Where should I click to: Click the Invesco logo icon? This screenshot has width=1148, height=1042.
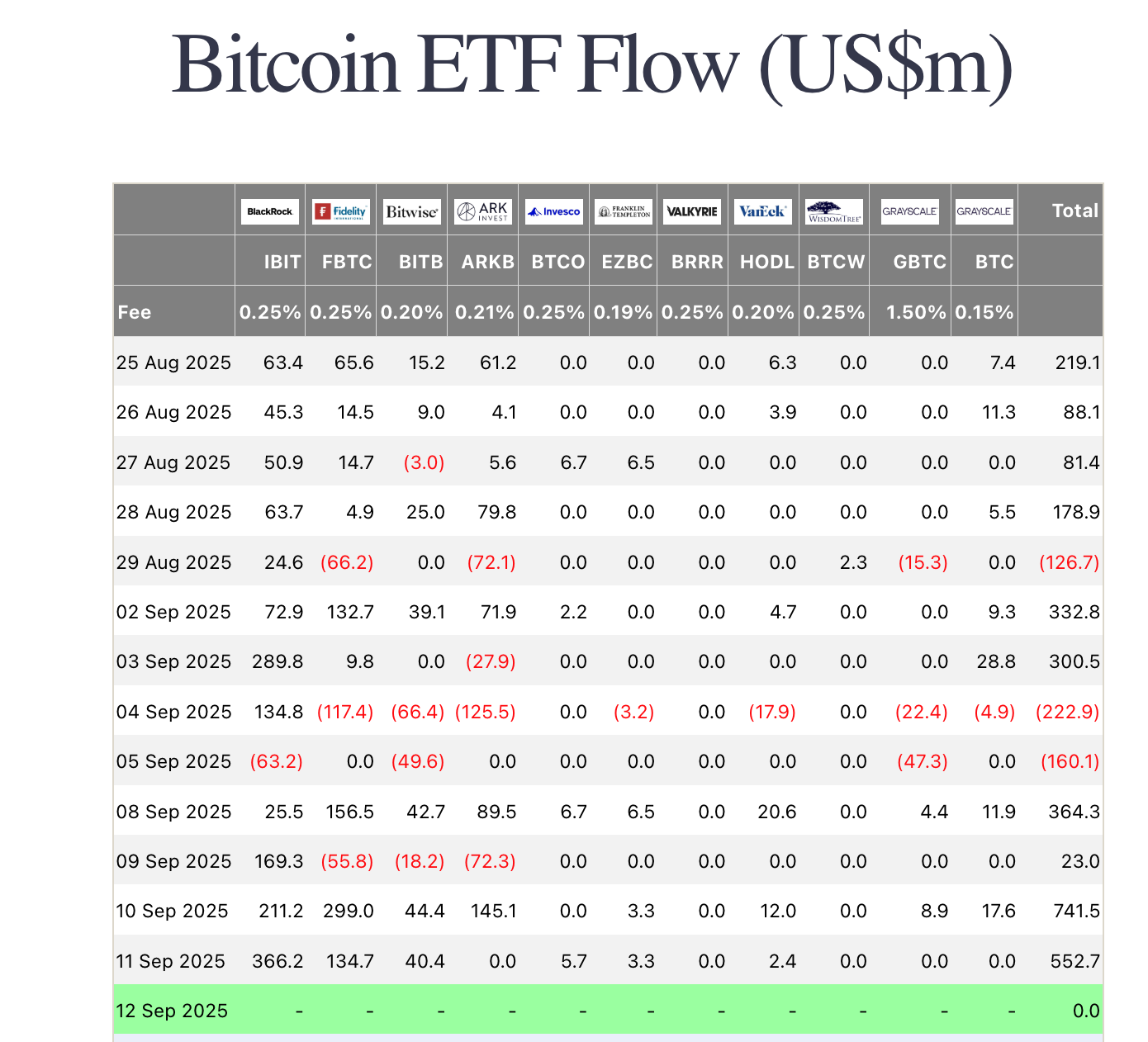coord(554,211)
